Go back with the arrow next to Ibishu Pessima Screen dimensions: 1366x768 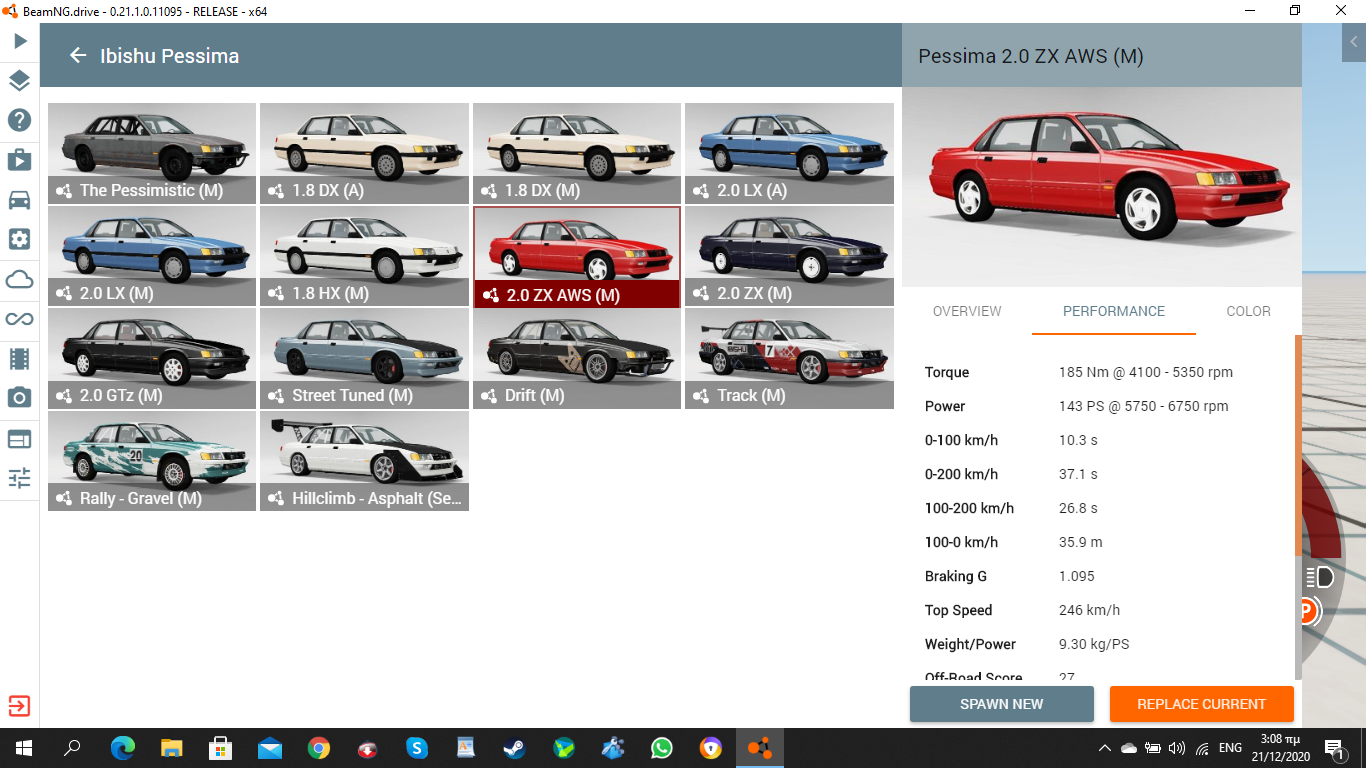(x=78, y=56)
